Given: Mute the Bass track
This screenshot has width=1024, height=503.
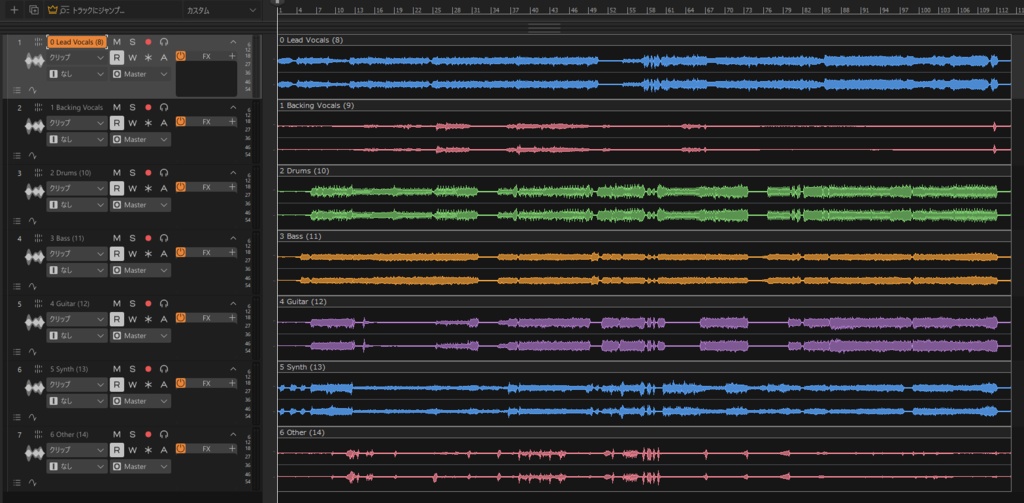Looking at the screenshot, I should [x=117, y=238].
